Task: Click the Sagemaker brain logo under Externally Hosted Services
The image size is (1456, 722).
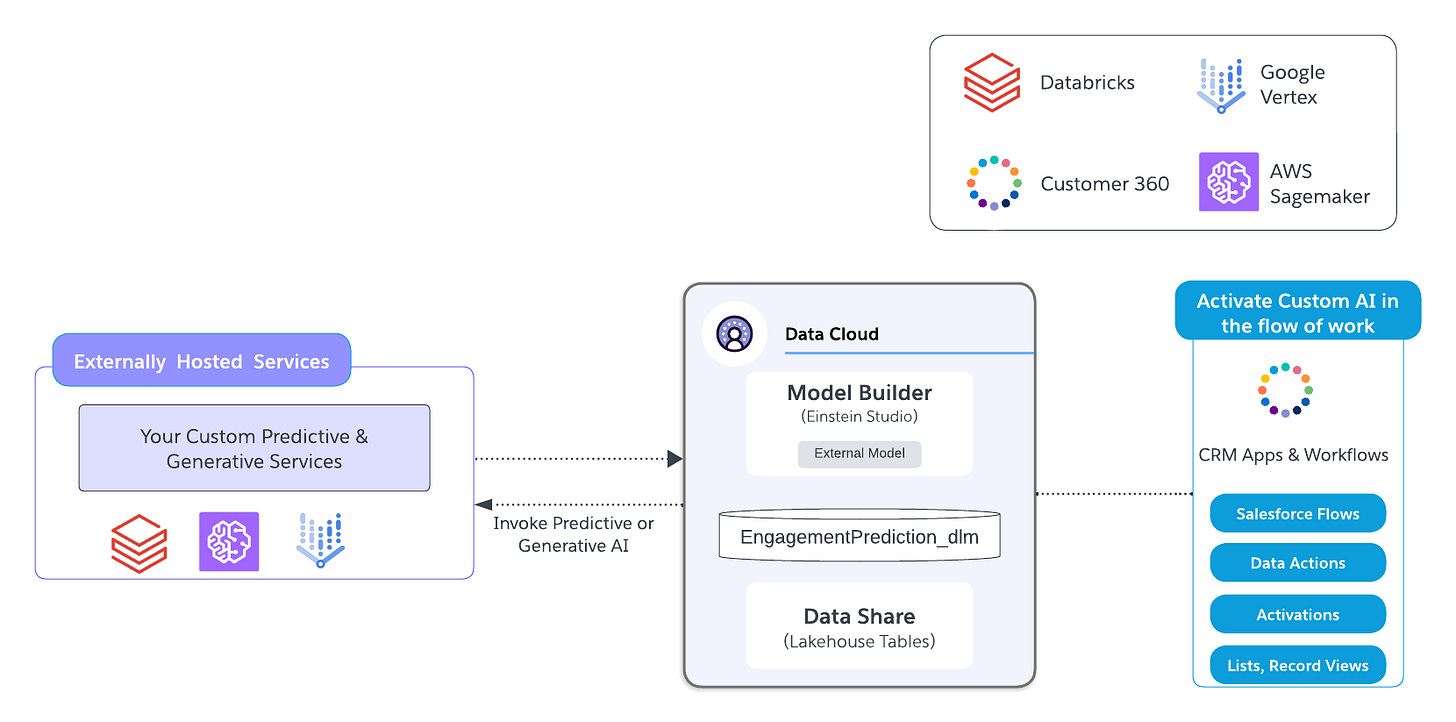Action: tap(229, 542)
